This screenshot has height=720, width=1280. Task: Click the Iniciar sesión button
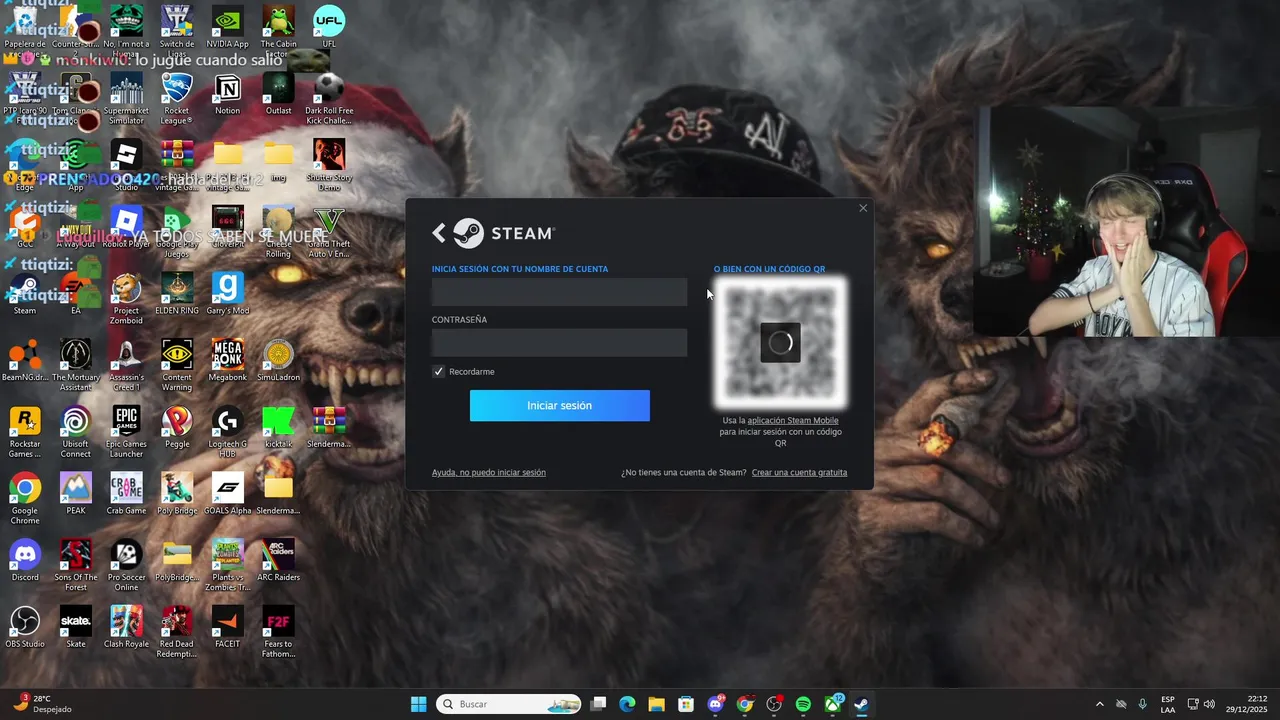559,405
